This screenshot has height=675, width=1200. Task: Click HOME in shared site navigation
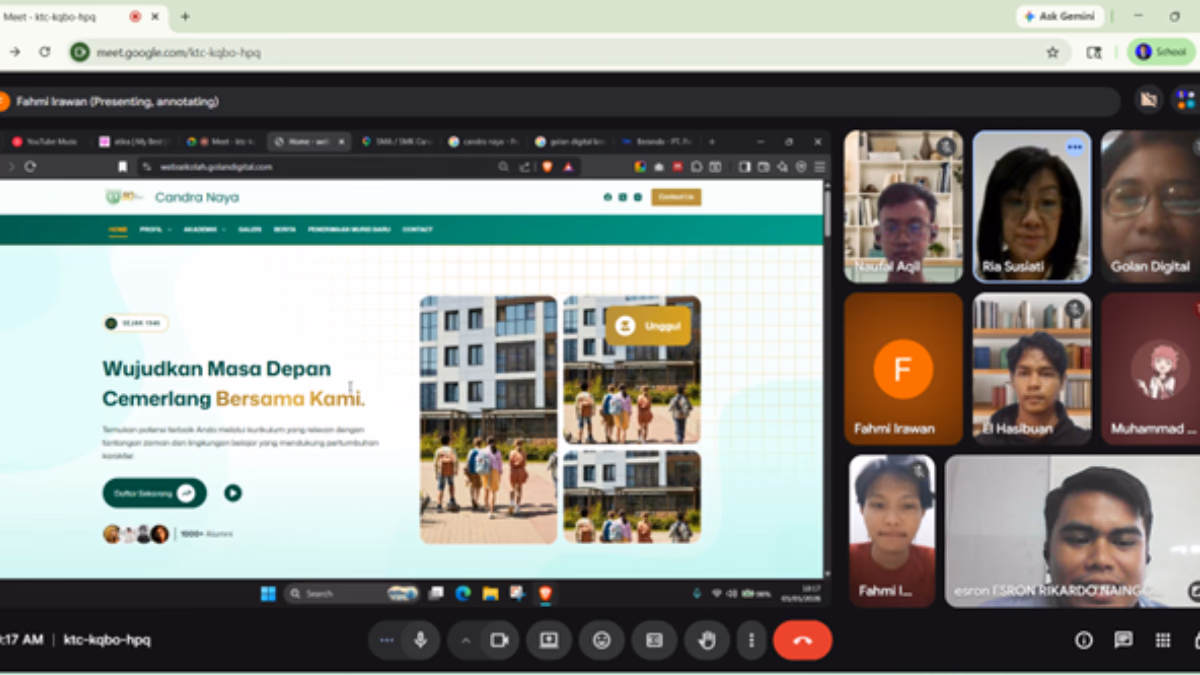tap(118, 229)
